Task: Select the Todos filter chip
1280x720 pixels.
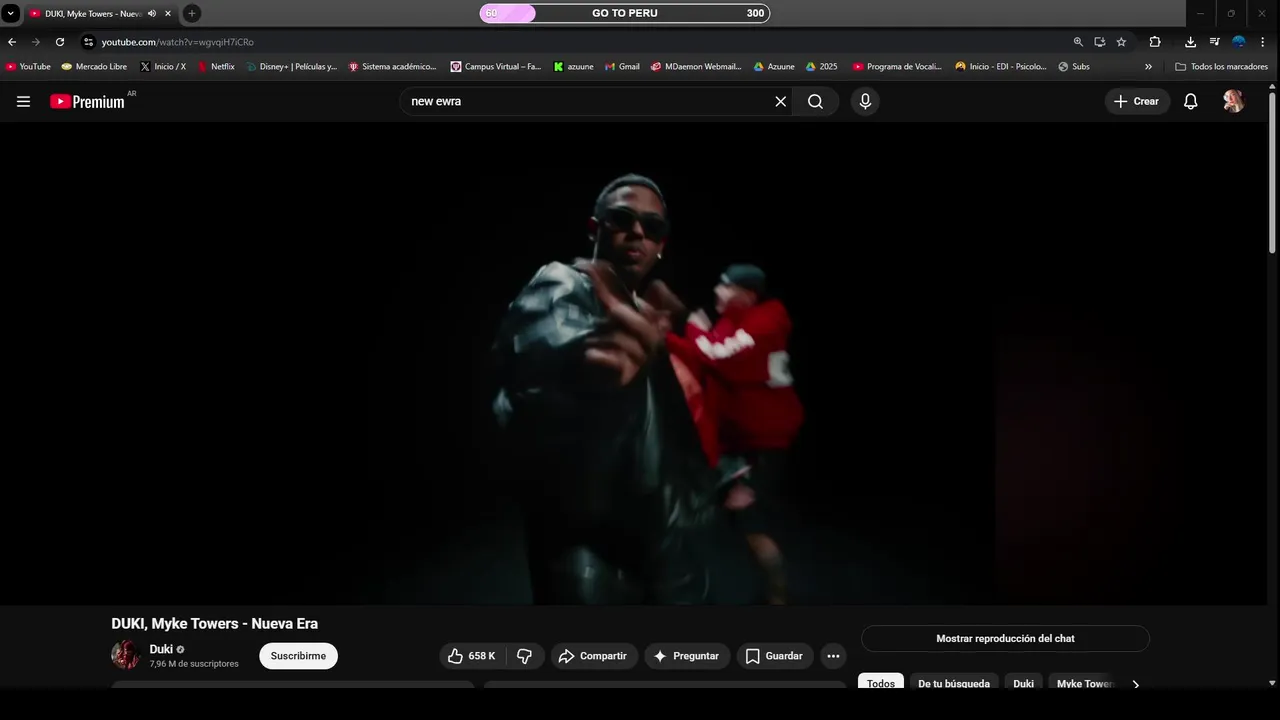Action: tap(881, 683)
